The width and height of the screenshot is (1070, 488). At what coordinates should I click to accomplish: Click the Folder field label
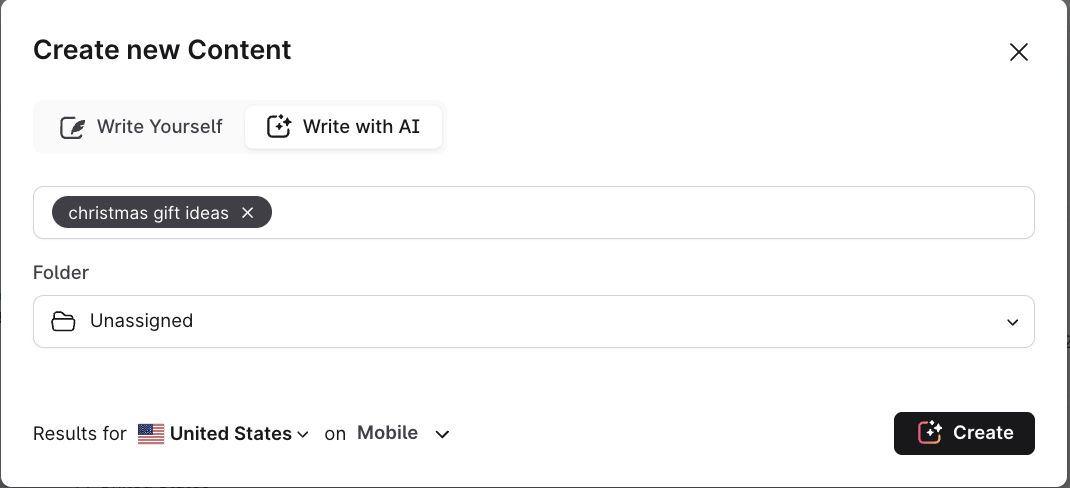pyautogui.click(x=61, y=272)
